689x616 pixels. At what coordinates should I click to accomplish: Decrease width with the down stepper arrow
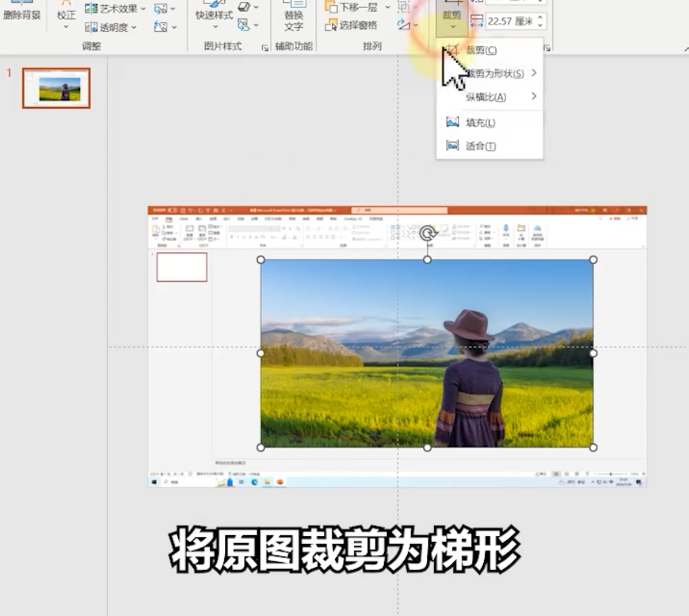click(x=540, y=25)
